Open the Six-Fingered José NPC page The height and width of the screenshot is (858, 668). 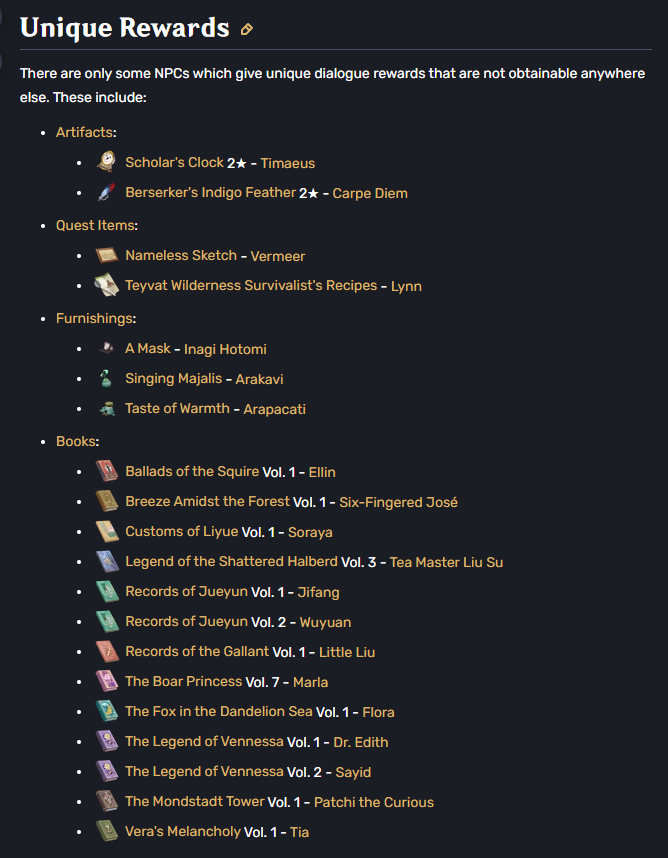point(398,502)
